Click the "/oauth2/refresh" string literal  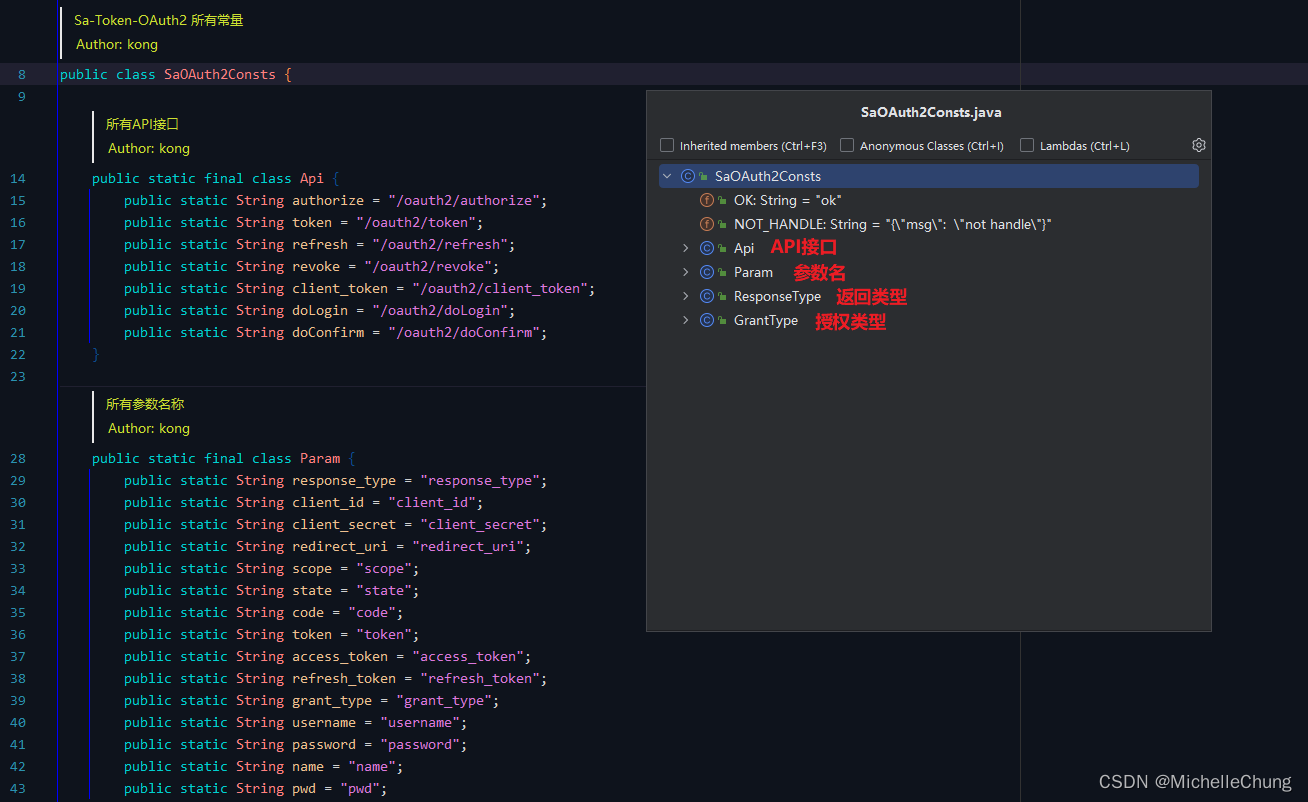click(x=440, y=244)
